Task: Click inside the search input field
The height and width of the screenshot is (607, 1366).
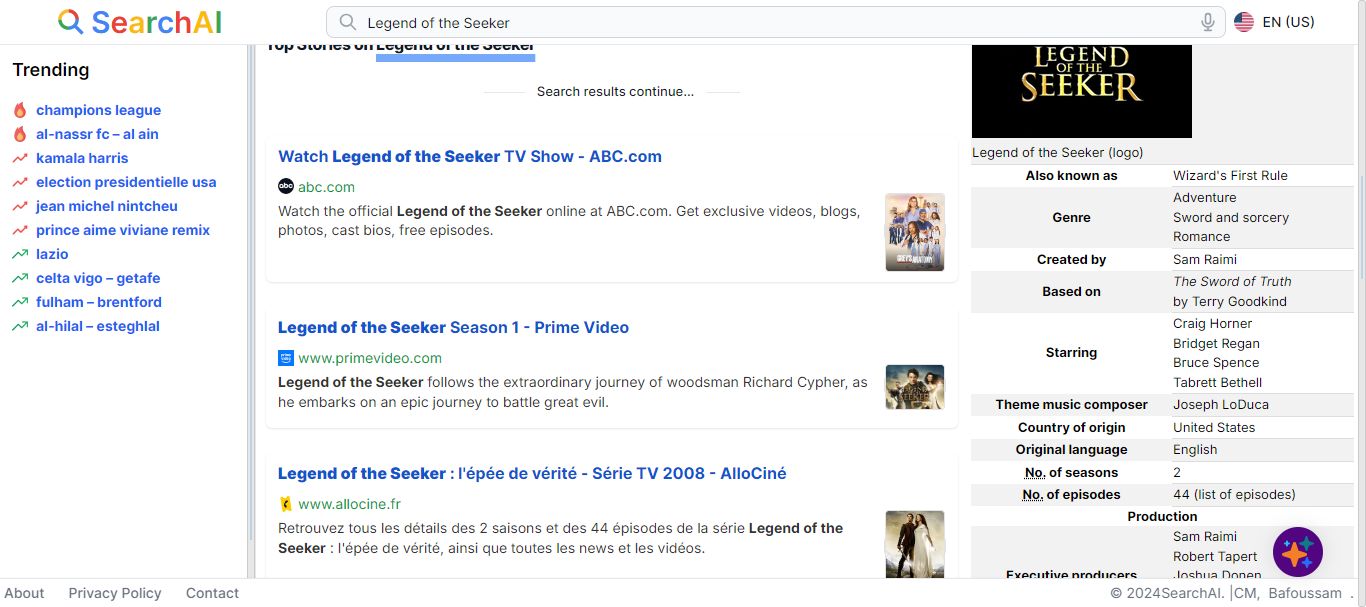Action: point(770,22)
